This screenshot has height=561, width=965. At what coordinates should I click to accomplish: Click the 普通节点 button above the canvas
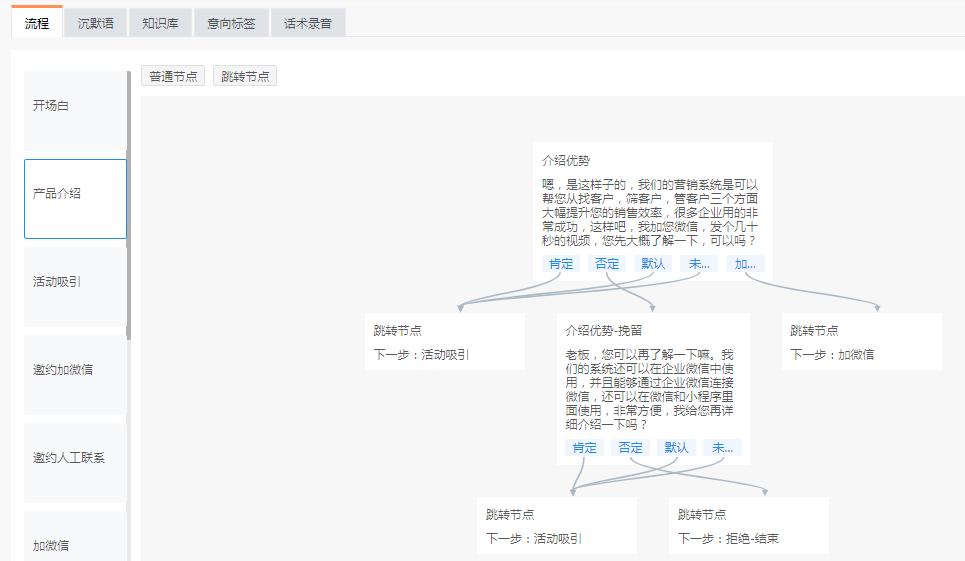pos(173,76)
